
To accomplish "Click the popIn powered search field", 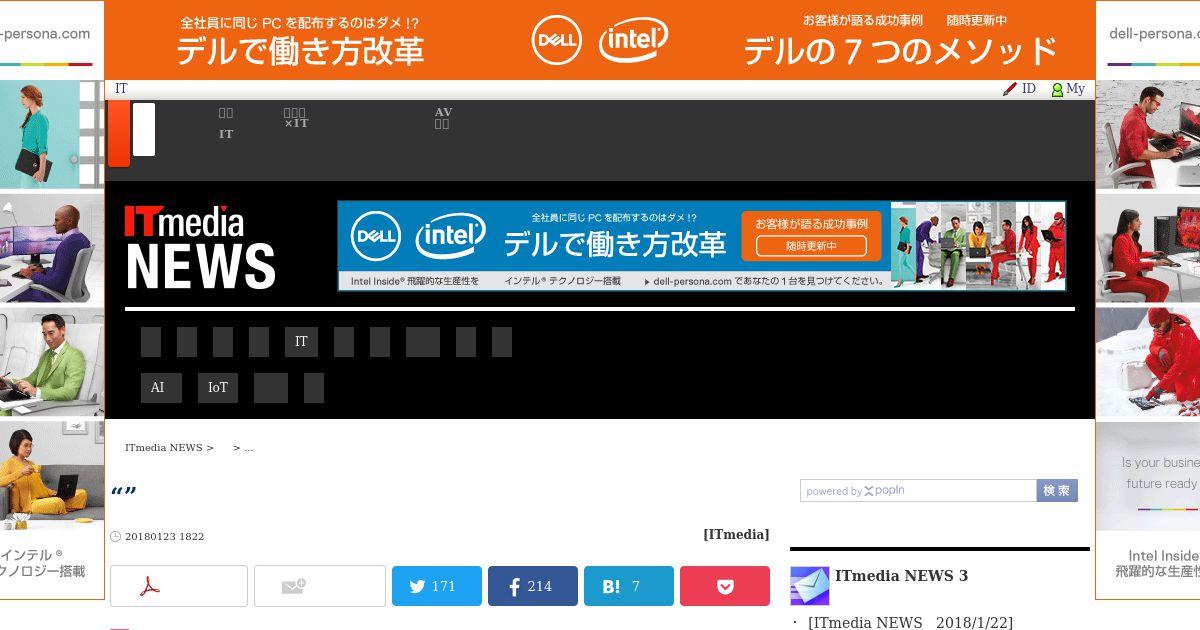I will pos(918,491).
